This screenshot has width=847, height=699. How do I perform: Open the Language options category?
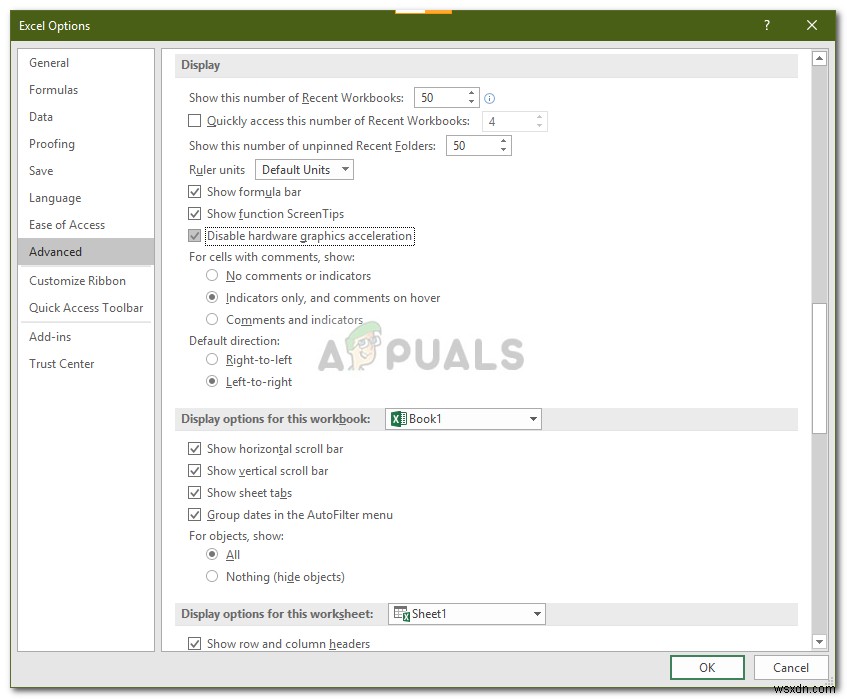point(86,198)
